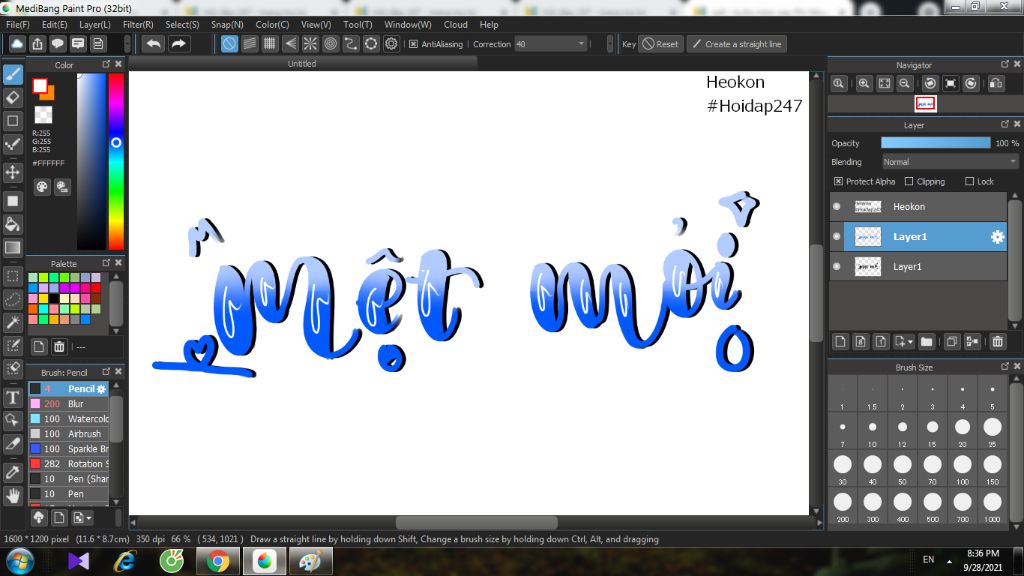Select the Magic Wand tool
The width and height of the screenshot is (1024, 576).
point(12,322)
